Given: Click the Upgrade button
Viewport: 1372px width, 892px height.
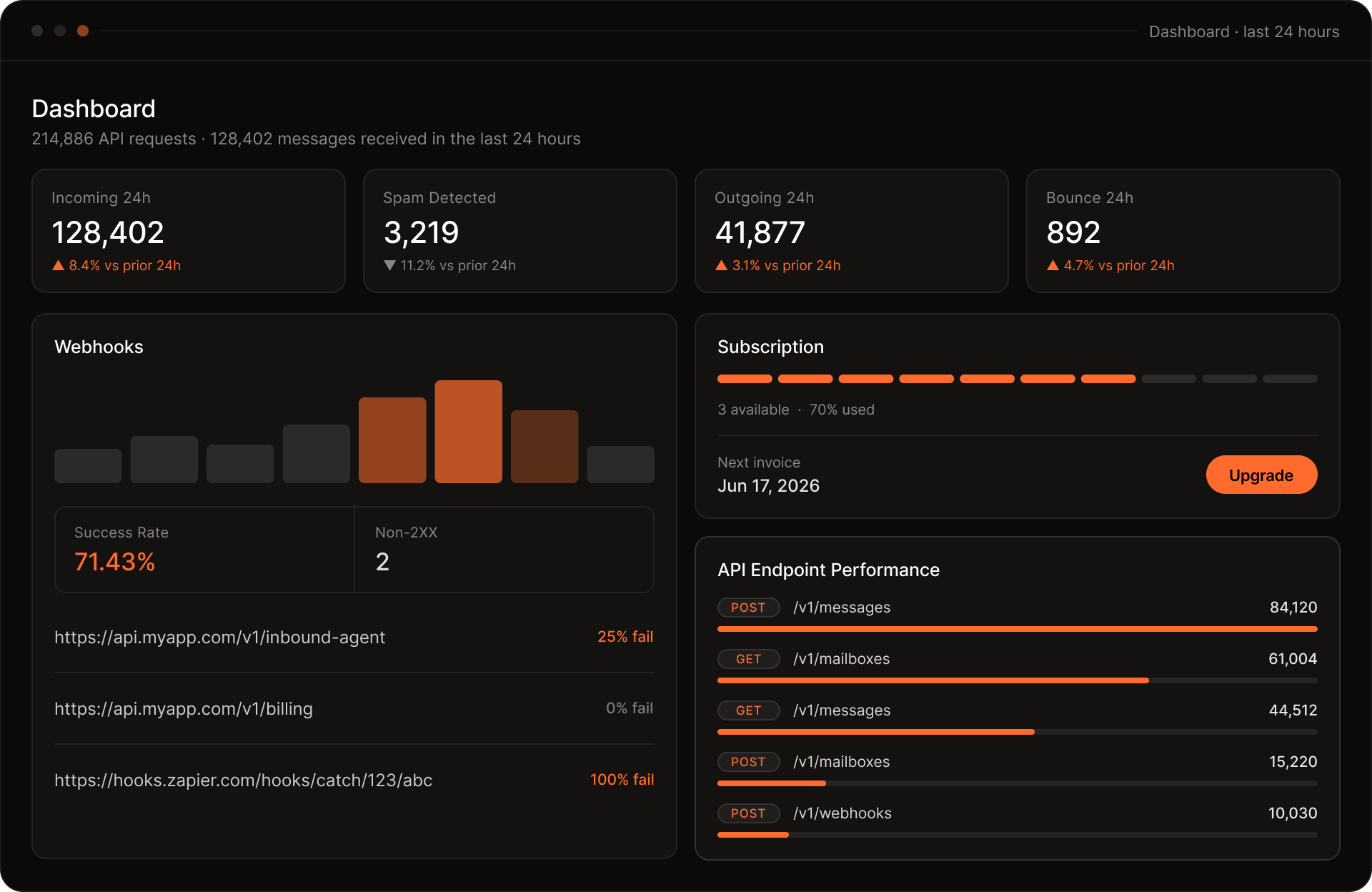Looking at the screenshot, I should point(1261,475).
